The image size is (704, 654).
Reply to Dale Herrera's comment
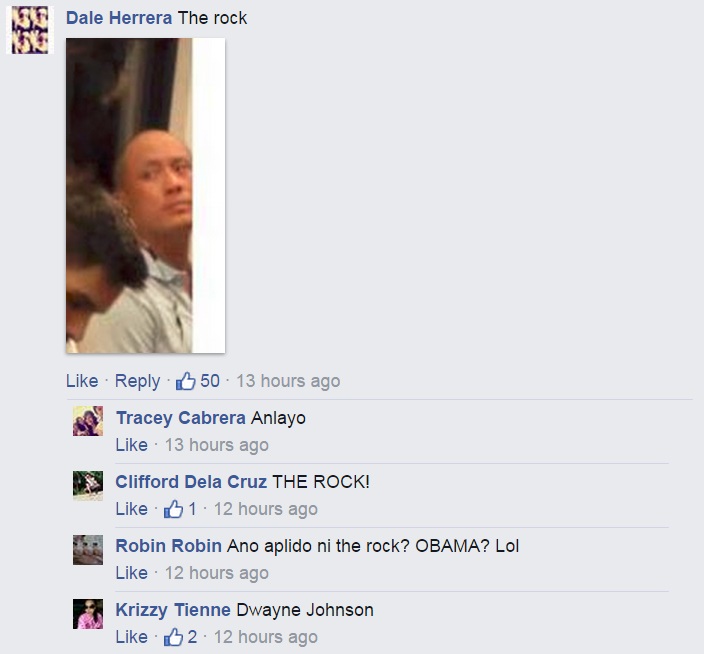tap(137, 381)
